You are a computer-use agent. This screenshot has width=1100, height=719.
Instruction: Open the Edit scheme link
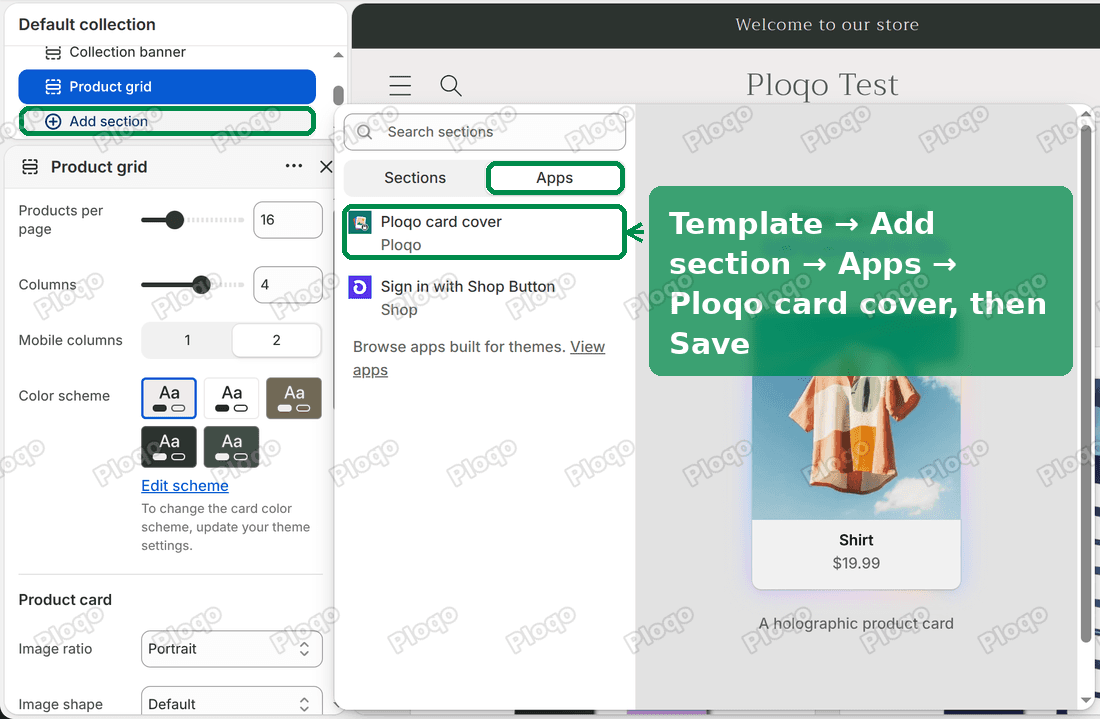coord(185,485)
